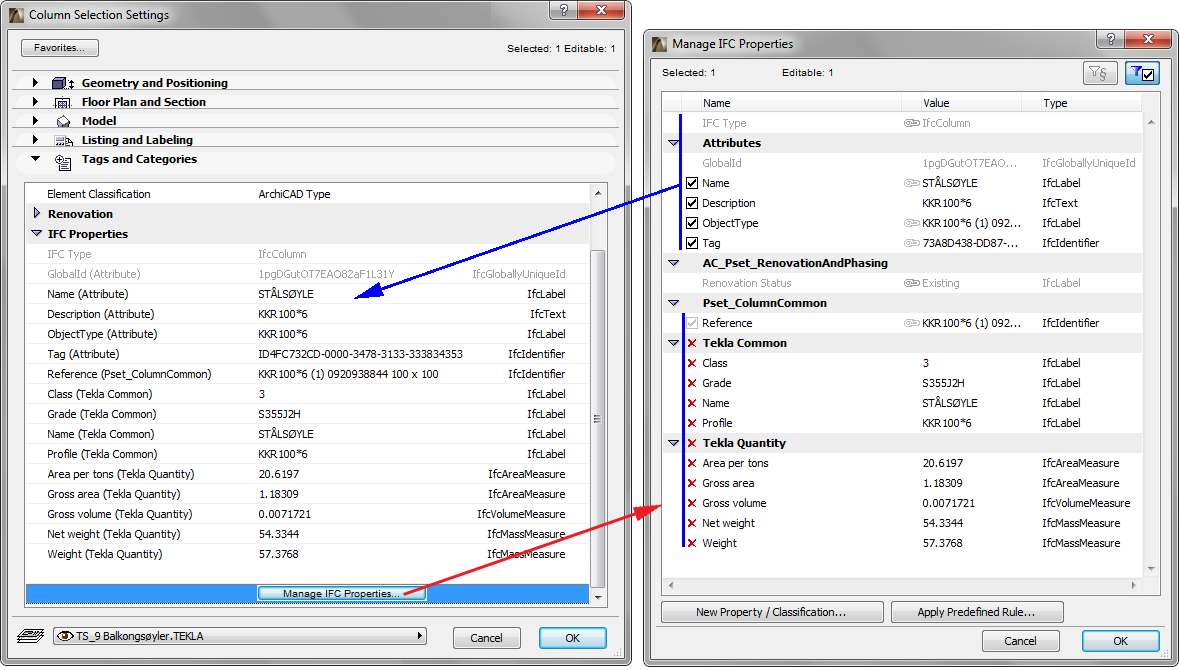This screenshot has width=1180, height=670.
Task: Click the Geometry and Positioning panel icon
Action: [62, 83]
